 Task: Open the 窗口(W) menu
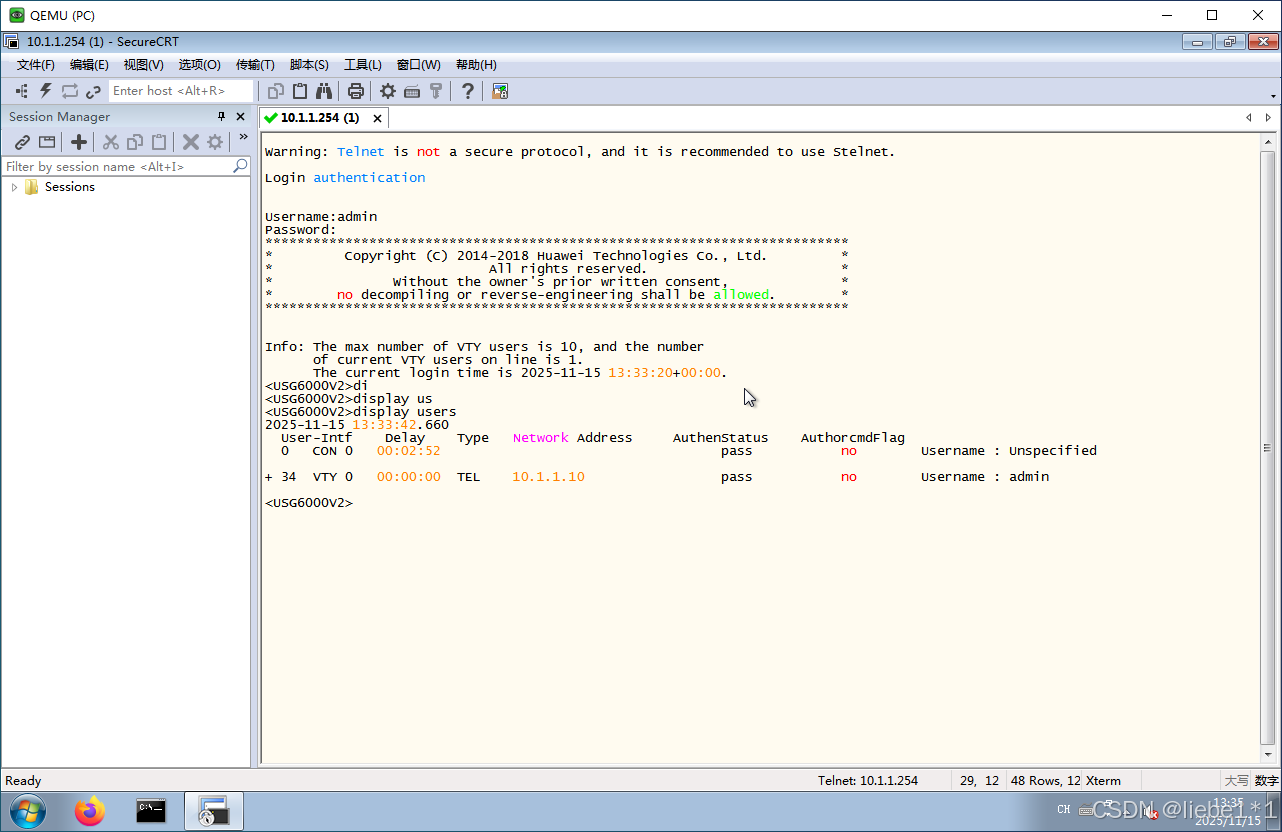click(x=418, y=64)
